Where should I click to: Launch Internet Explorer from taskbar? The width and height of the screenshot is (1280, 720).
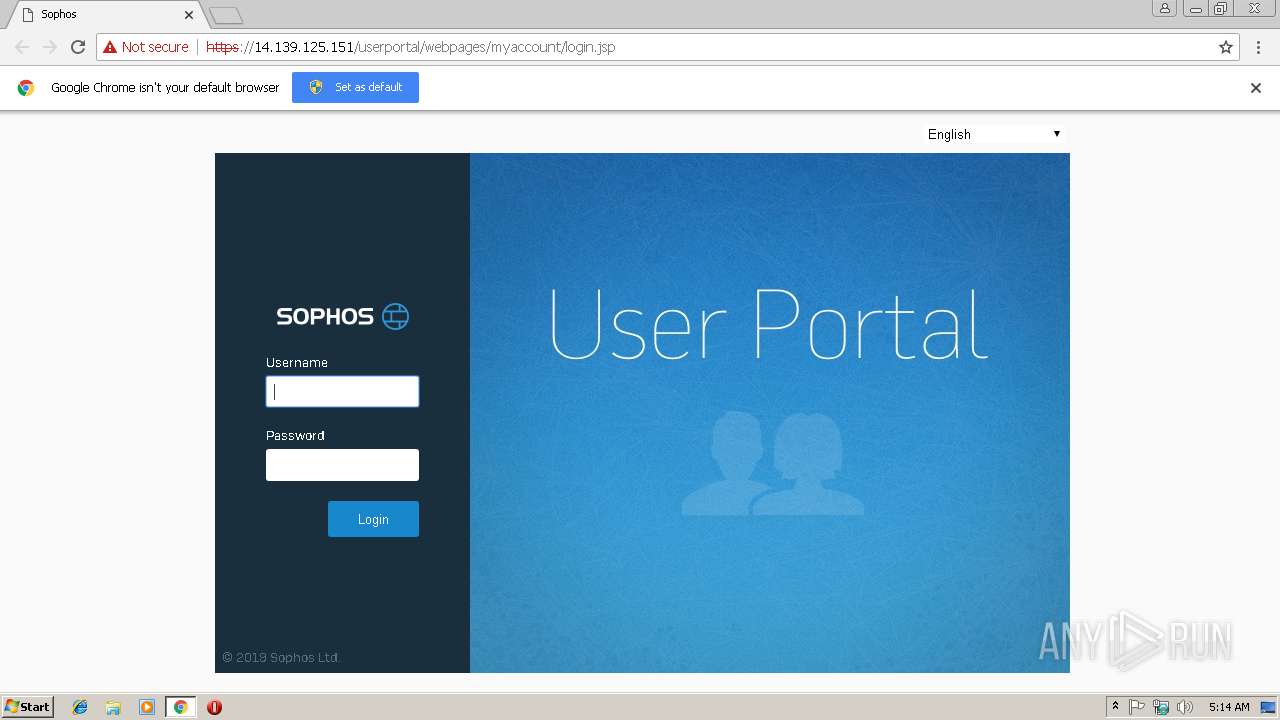coord(80,707)
